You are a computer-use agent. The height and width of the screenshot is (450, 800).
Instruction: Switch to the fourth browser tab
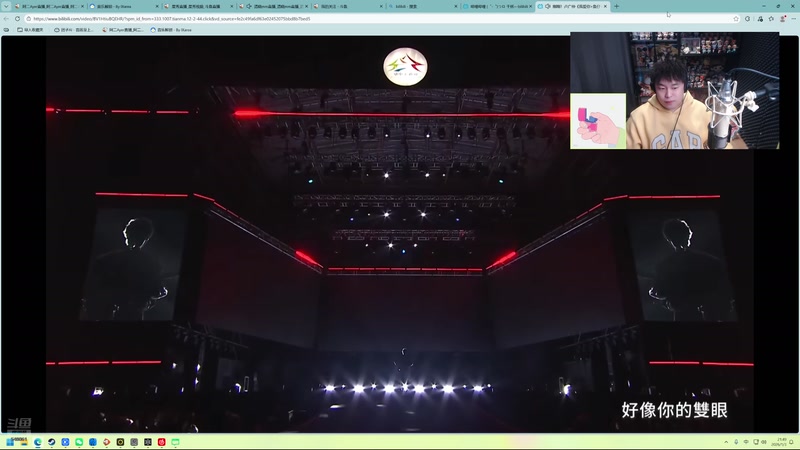pos(273,6)
